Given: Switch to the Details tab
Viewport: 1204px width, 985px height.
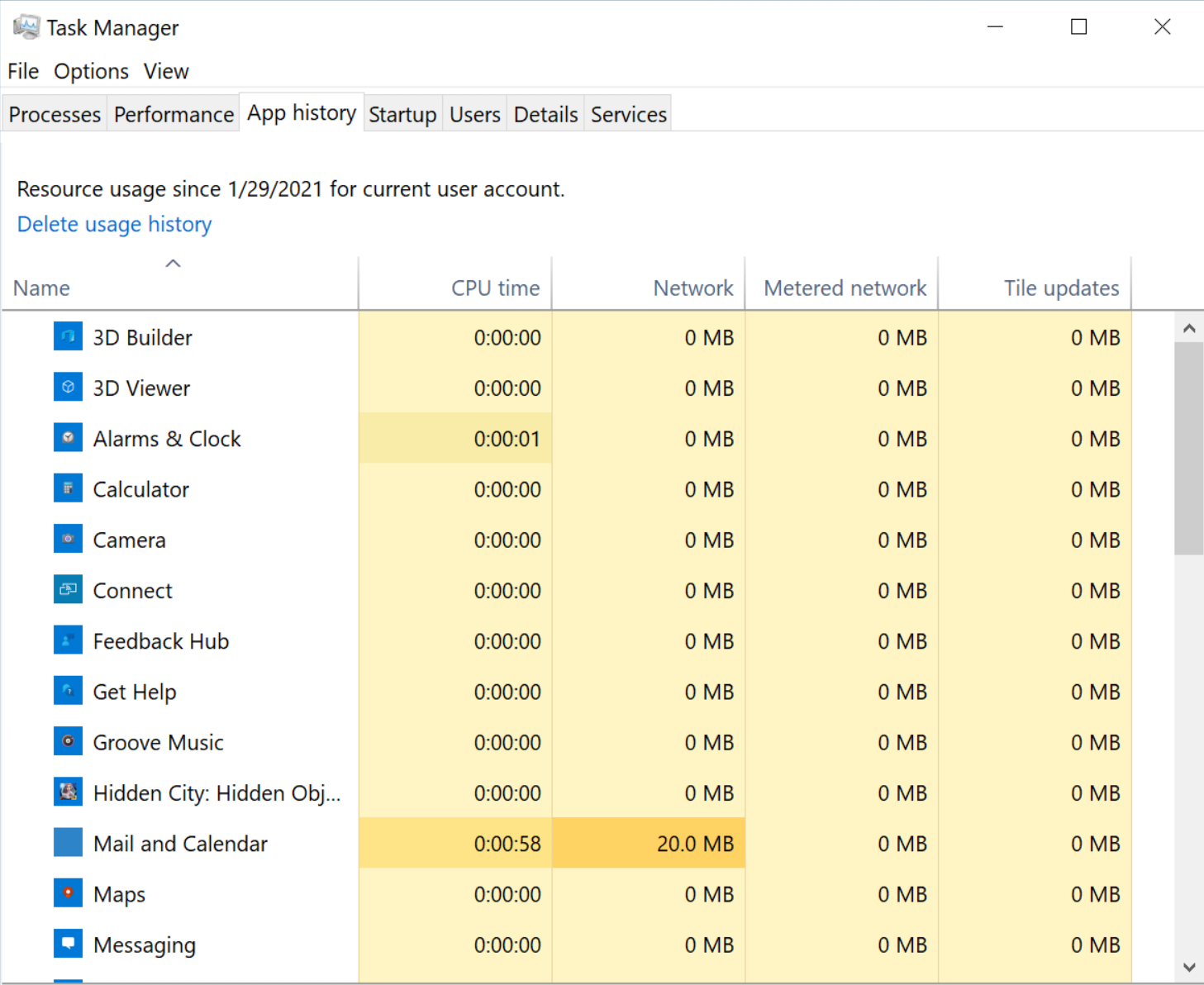Looking at the screenshot, I should (545, 114).
